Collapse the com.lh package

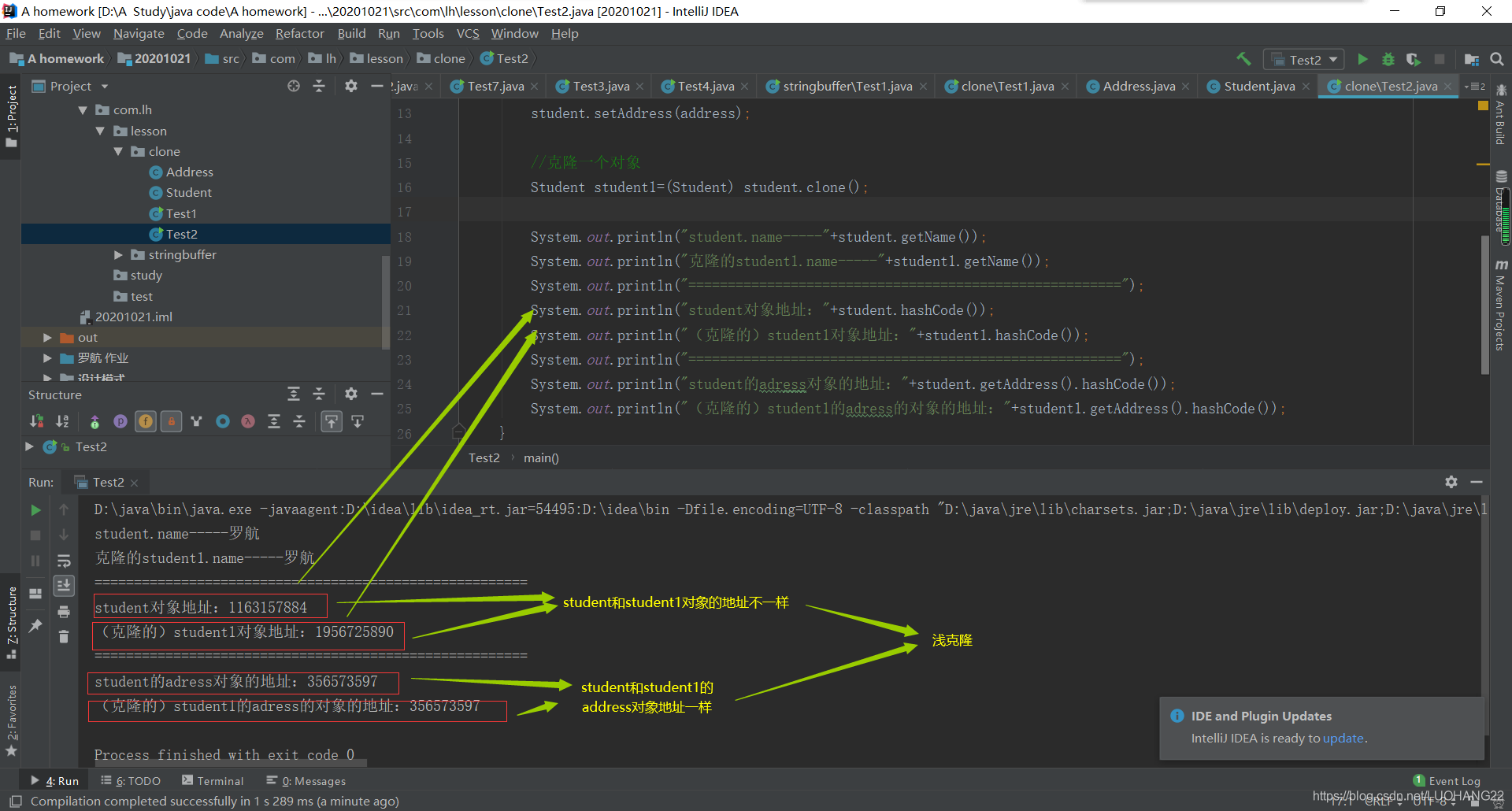[83, 110]
